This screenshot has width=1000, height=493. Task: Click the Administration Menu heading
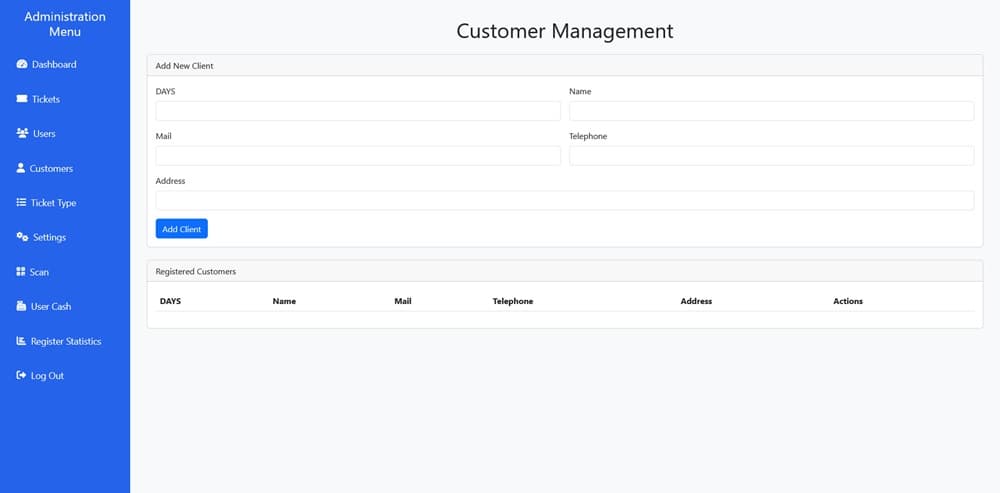tap(65, 24)
